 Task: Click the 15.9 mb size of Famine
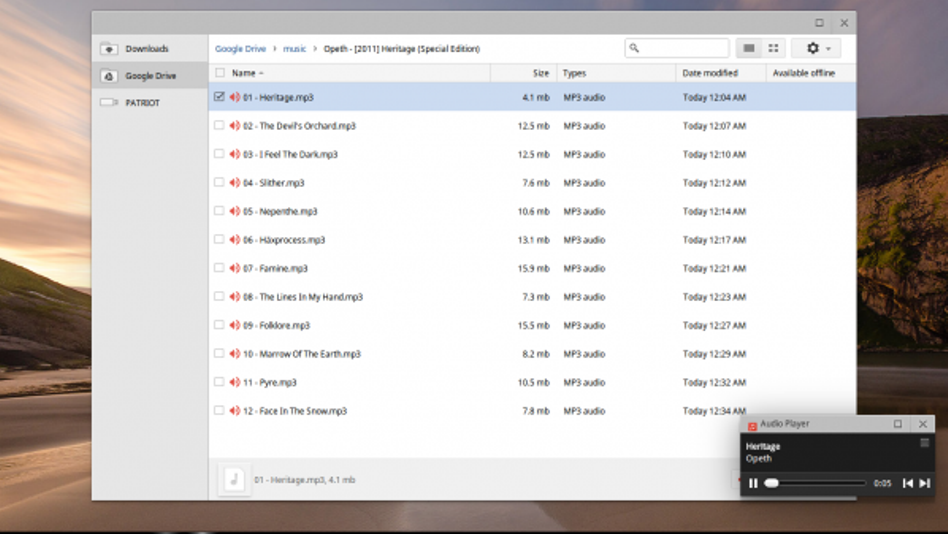tap(533, 268)
